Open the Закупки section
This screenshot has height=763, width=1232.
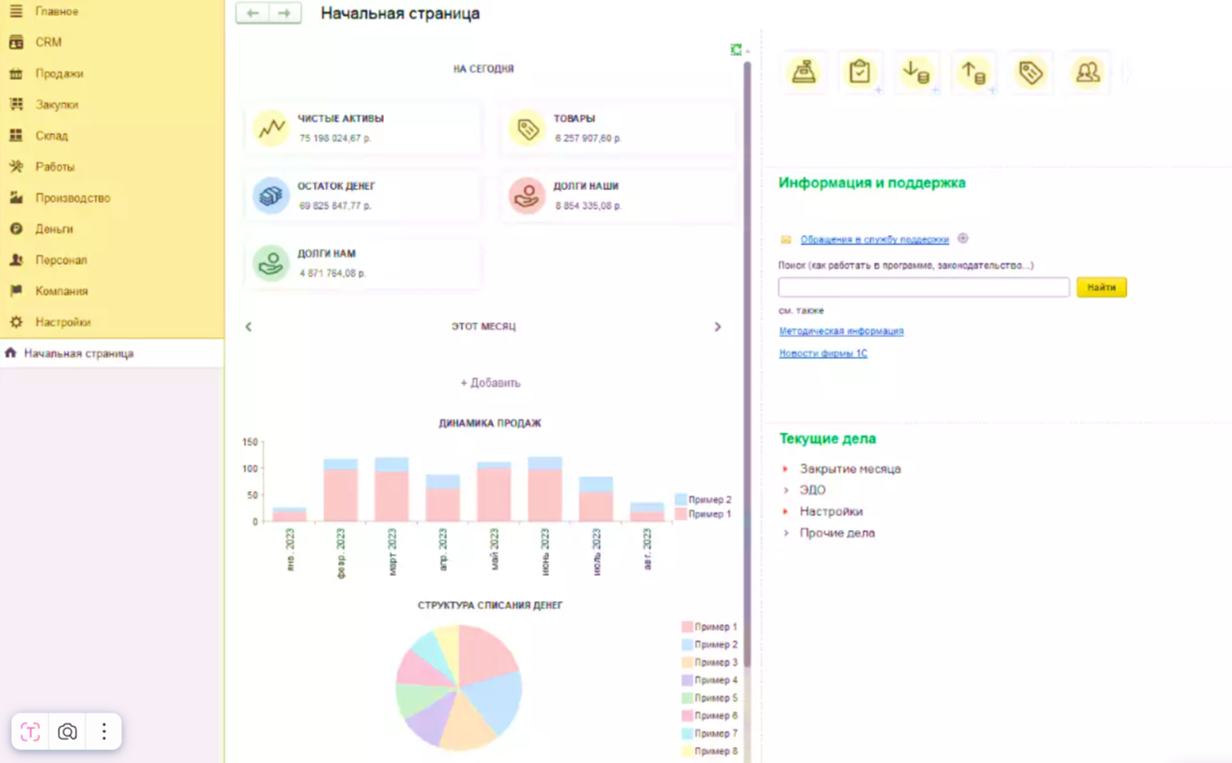(112, 104)
